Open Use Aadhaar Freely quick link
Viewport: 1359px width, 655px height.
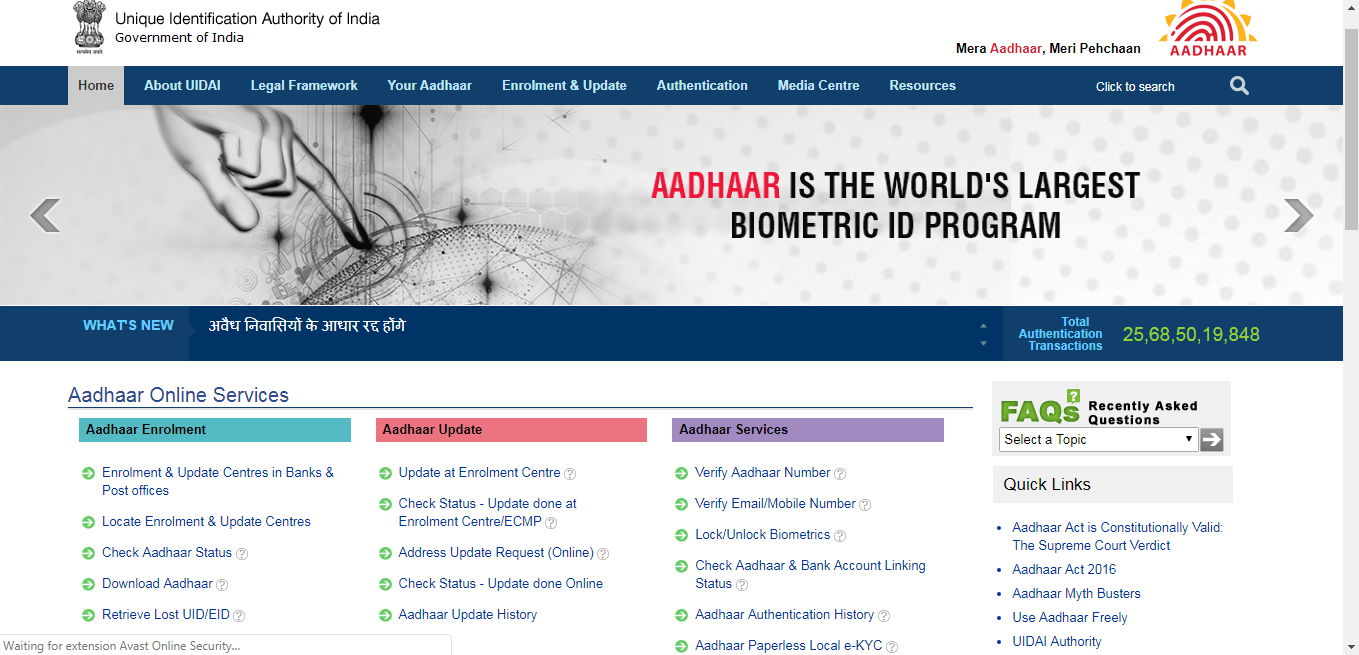tap(1070, 617)
